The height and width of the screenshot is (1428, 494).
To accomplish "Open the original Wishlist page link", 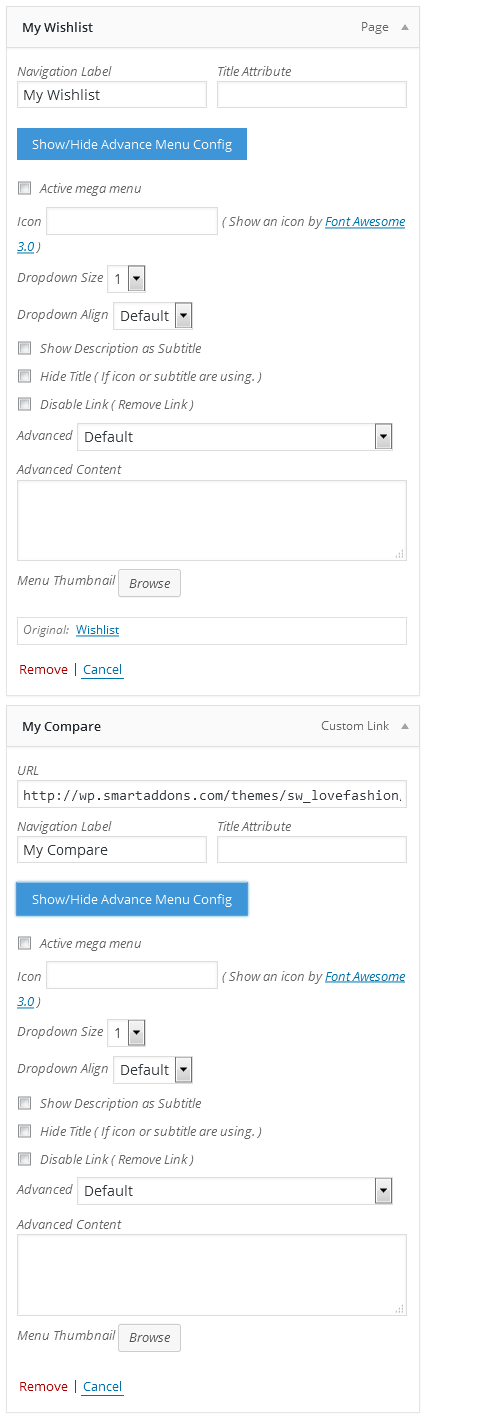I will coord(98,630).
